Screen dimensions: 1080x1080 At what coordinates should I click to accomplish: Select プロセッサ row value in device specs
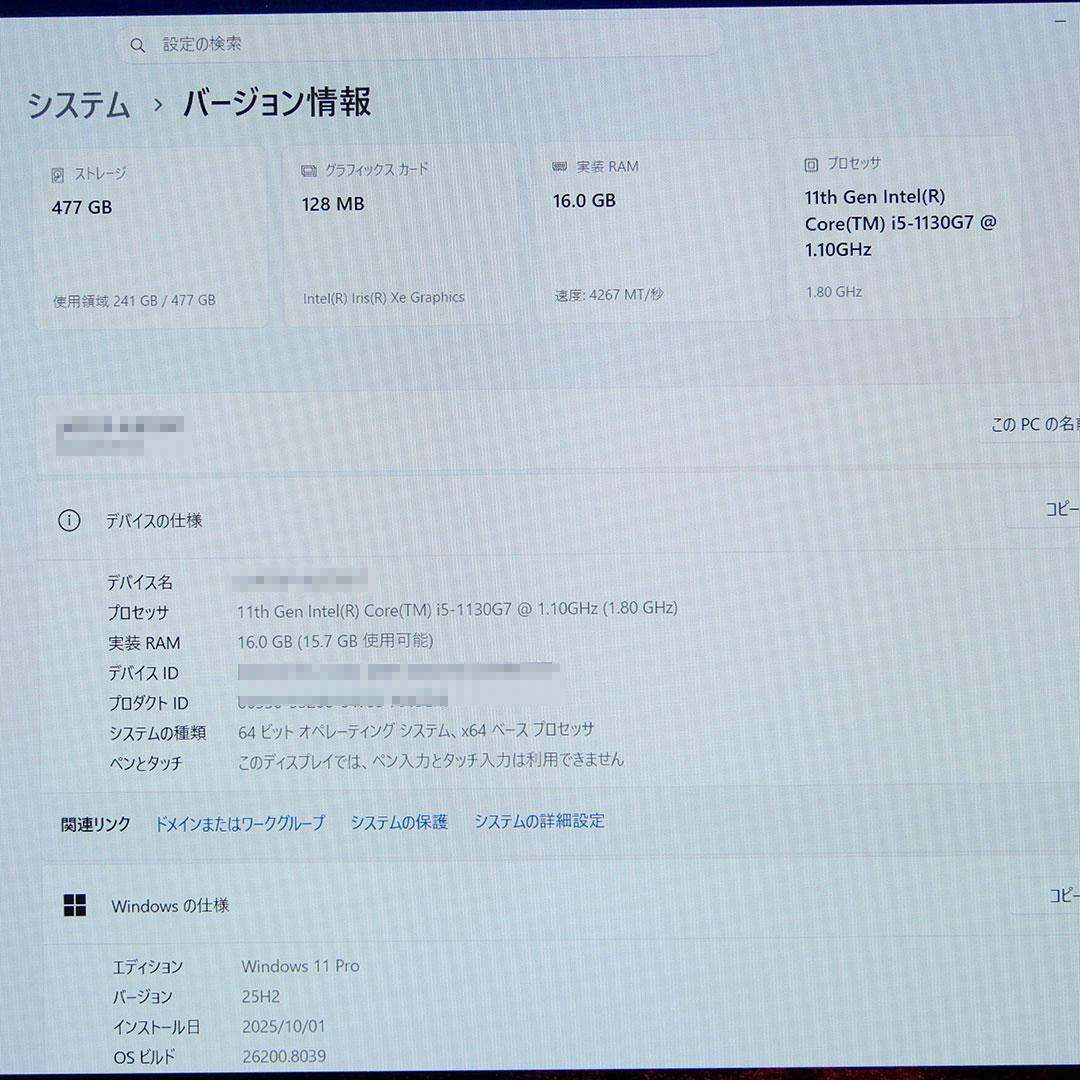(x=457, y=610)
